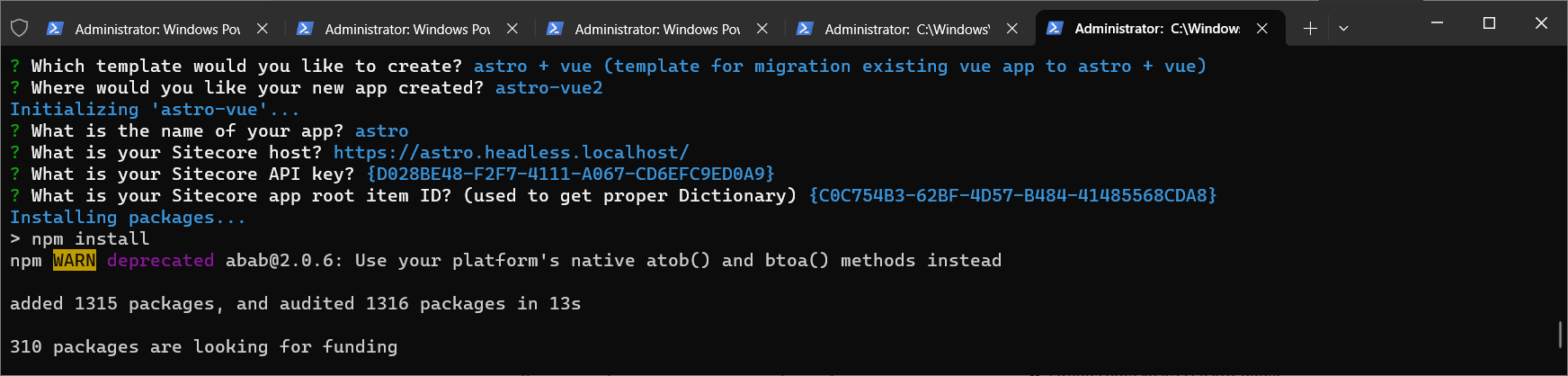Click the 'astro-vue2' app folder answer

point(549,87)
